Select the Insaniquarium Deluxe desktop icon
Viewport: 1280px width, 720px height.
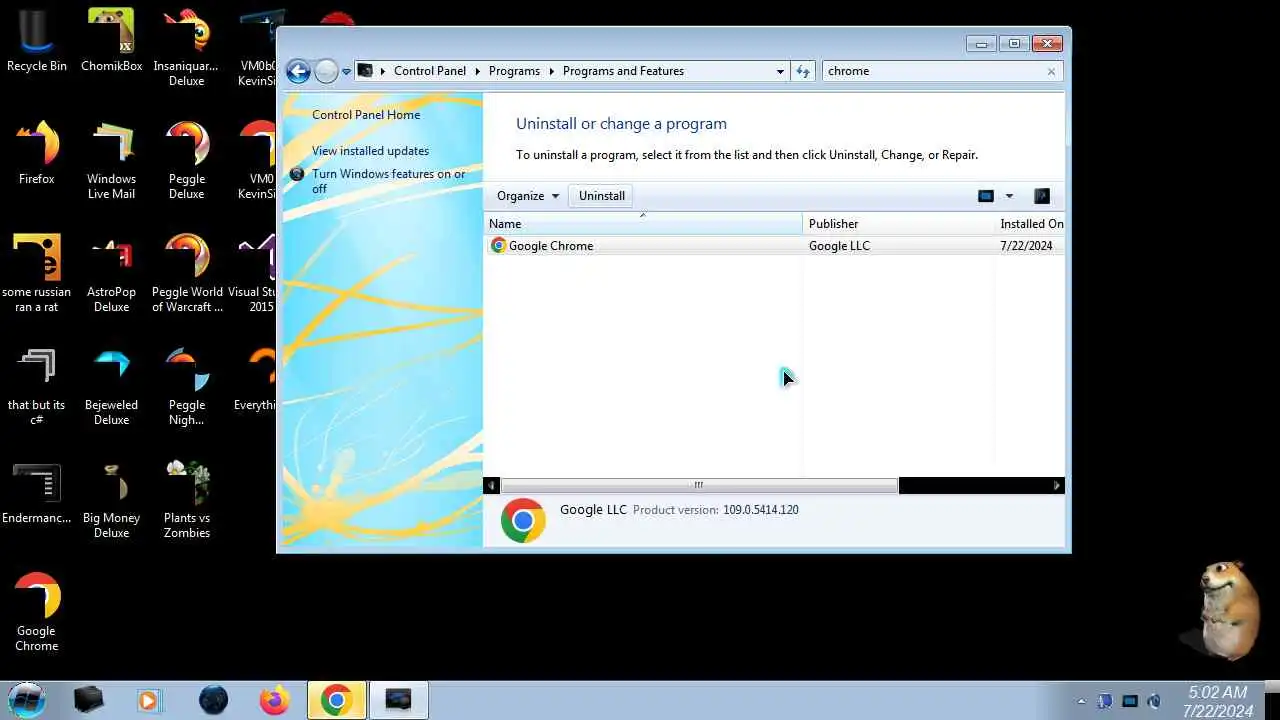tap(186, 48)
